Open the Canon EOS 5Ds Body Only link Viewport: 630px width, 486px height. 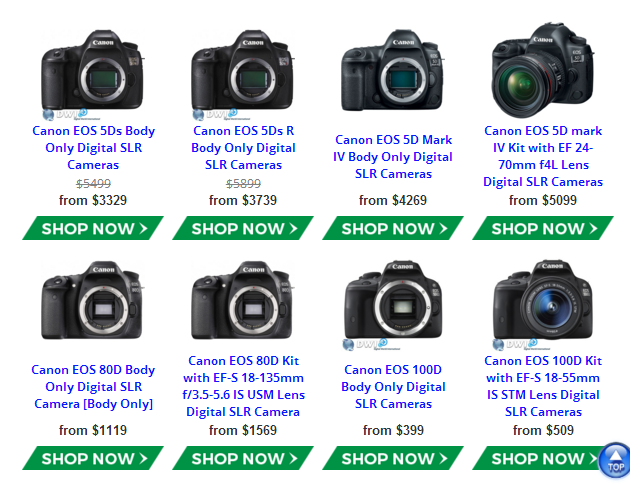click(x=93, y=148)
